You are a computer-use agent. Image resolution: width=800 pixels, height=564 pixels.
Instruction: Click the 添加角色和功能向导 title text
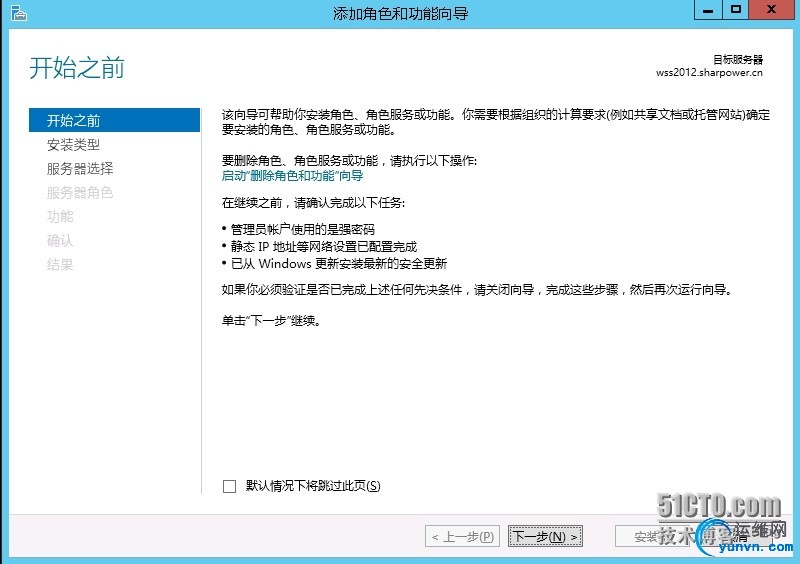(x=401, y=13)
